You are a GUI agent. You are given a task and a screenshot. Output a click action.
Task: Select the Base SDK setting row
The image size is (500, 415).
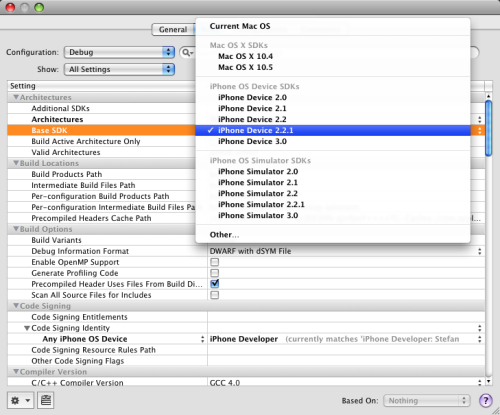pos(101,130)
